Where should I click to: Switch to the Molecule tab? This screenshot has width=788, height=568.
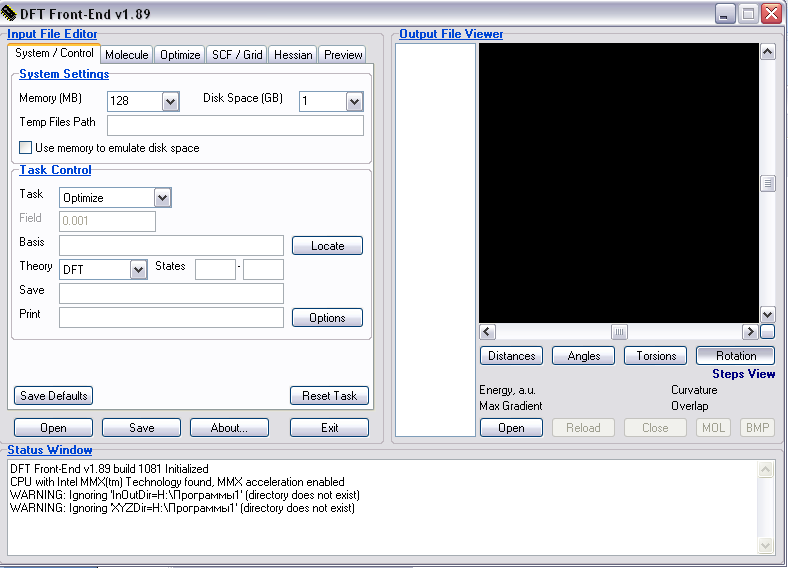pyautogui.click(x=127, y=55)
